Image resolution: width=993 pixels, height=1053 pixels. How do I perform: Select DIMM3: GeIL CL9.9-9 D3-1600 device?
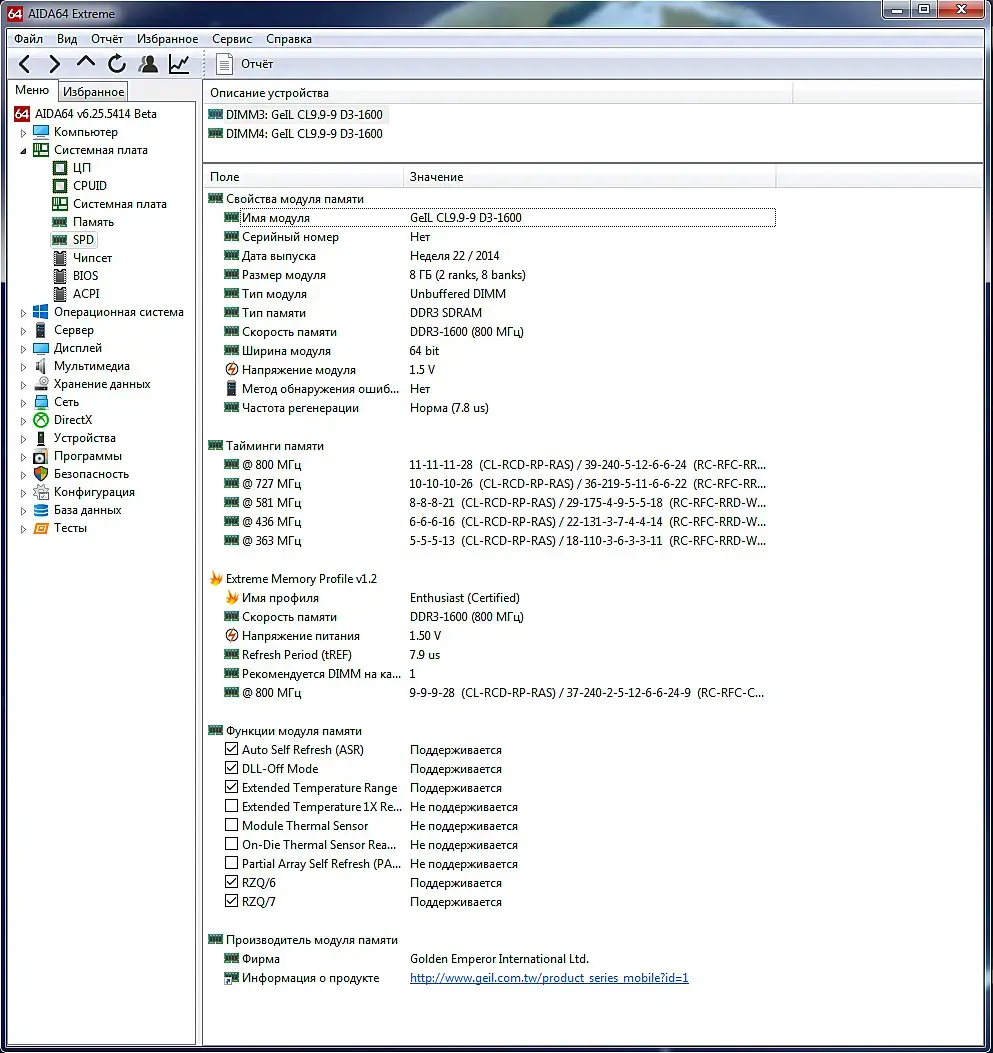click(x=303, y=115)
